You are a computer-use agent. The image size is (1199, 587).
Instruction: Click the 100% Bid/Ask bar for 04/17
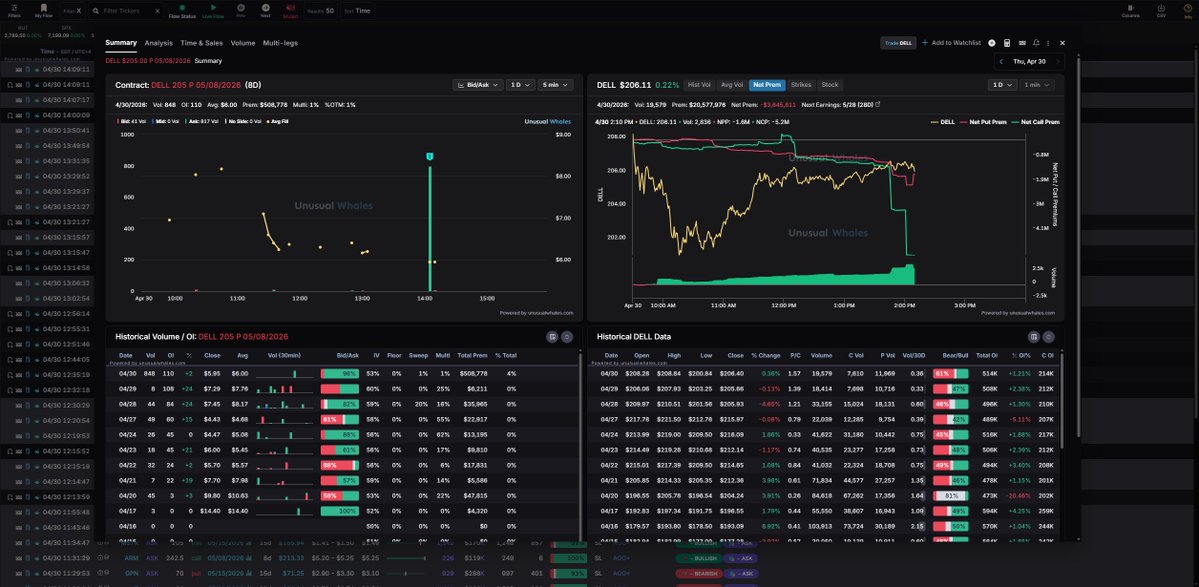click(340, 511)
